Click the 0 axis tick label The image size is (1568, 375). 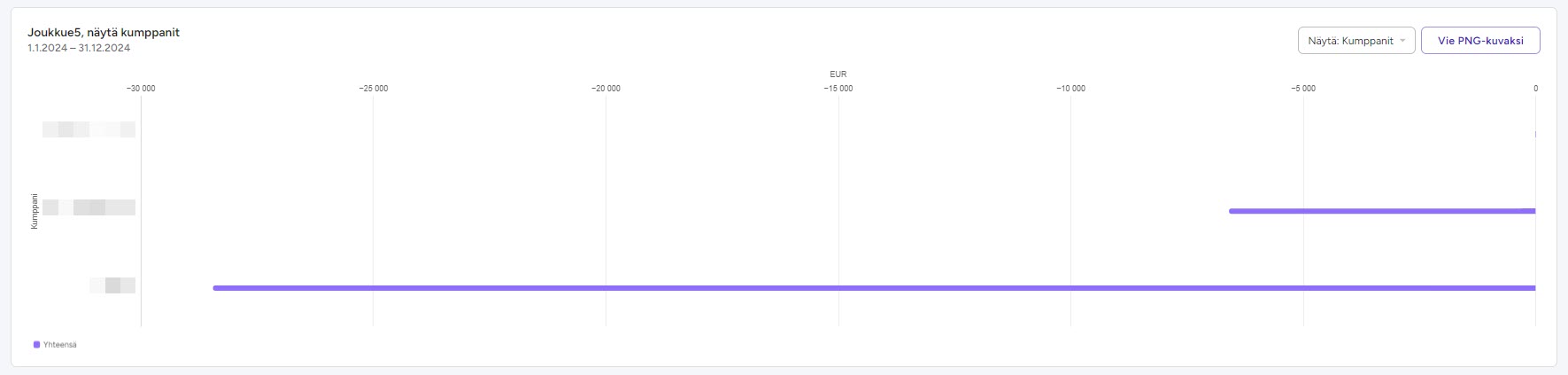tap(1535, 89)
